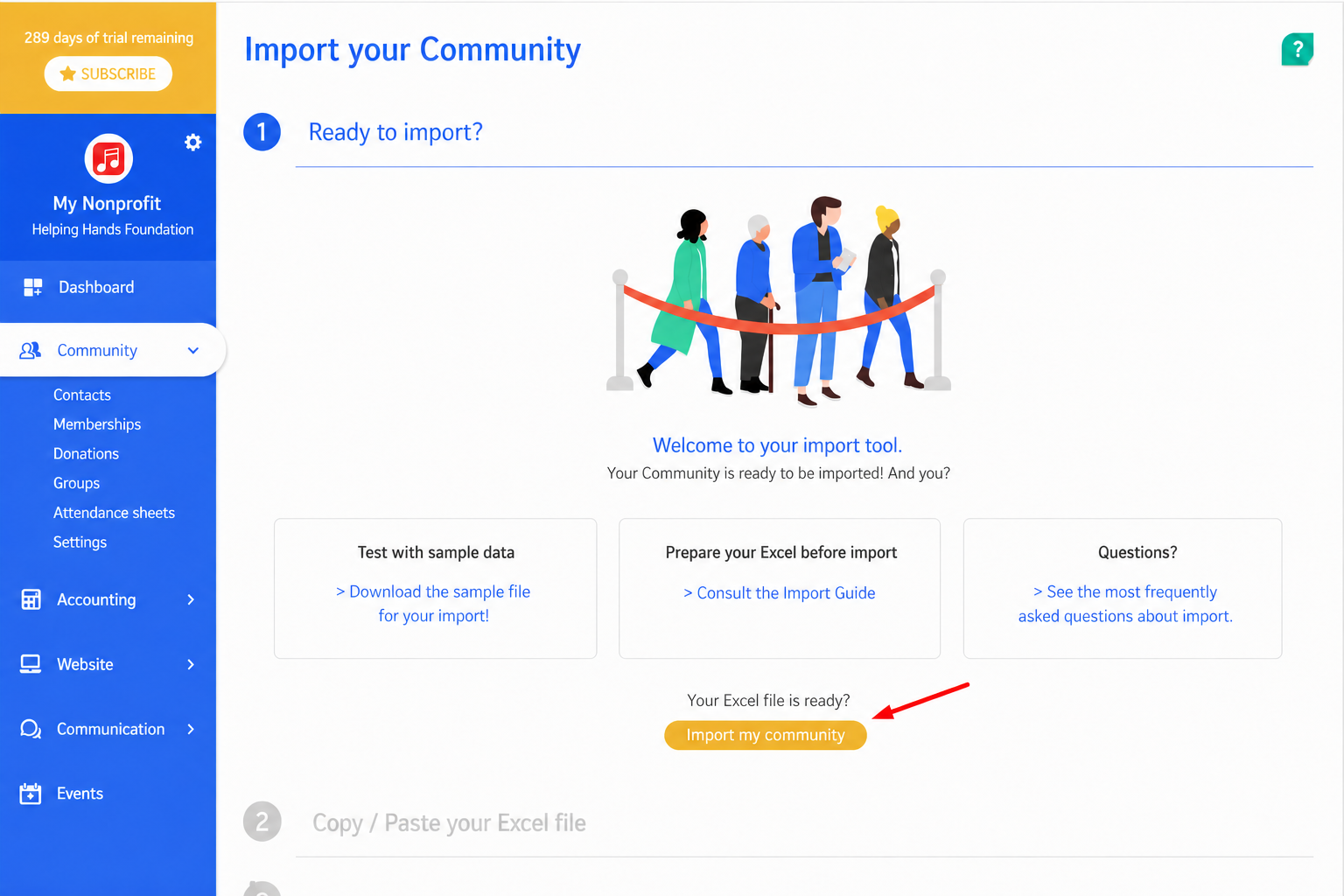The image size is (1344, 896).
Task: Select the Donations menu entry
Action: point(86,453)
